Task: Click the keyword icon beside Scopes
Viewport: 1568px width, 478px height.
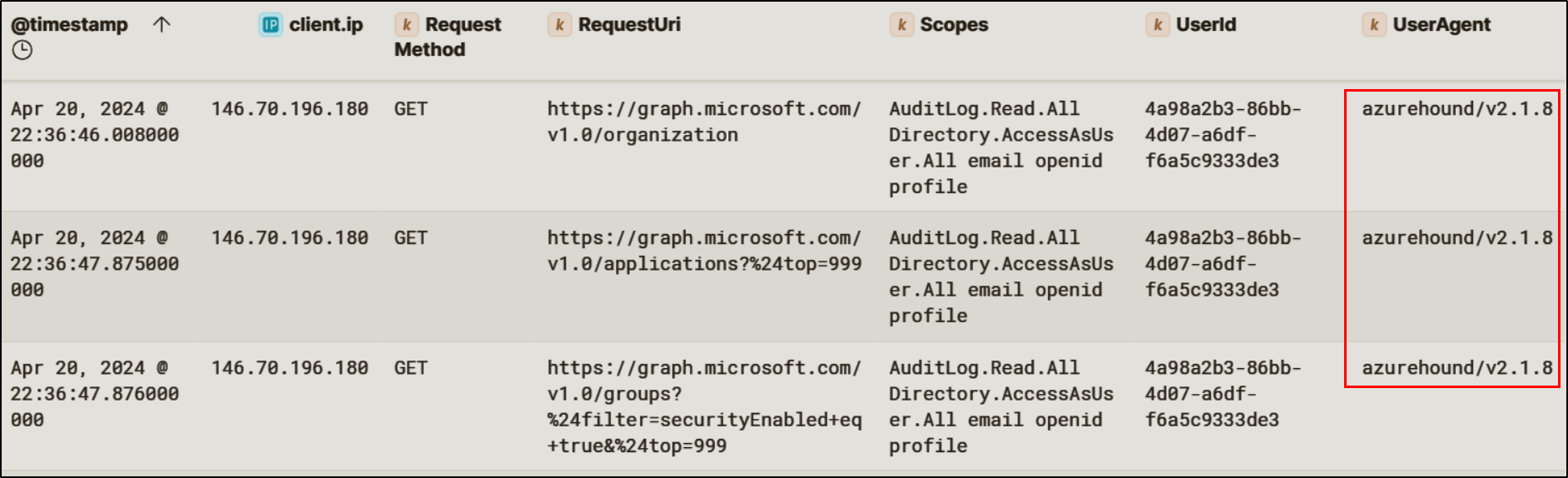Action: [x=901, y=25]
